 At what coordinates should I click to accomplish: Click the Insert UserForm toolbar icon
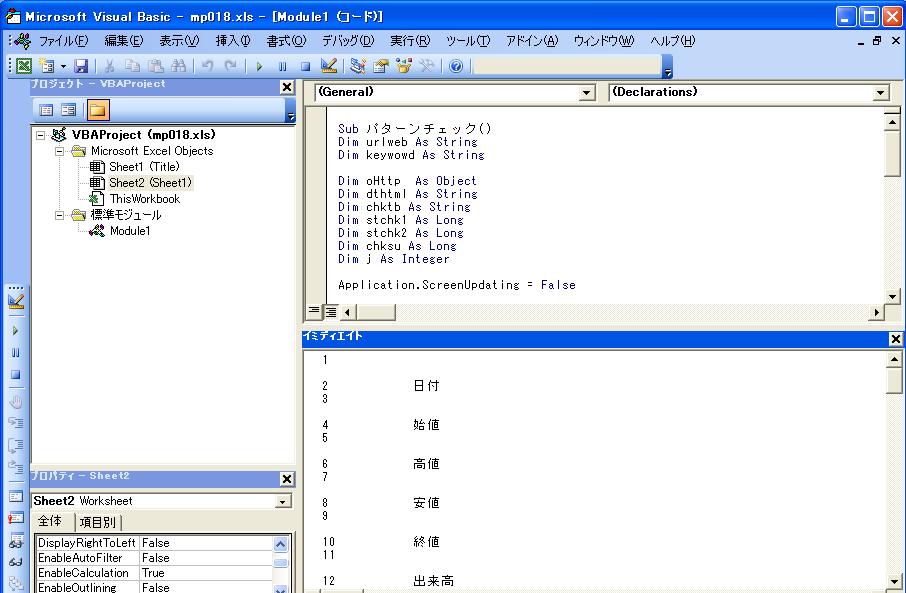[46, 66]
